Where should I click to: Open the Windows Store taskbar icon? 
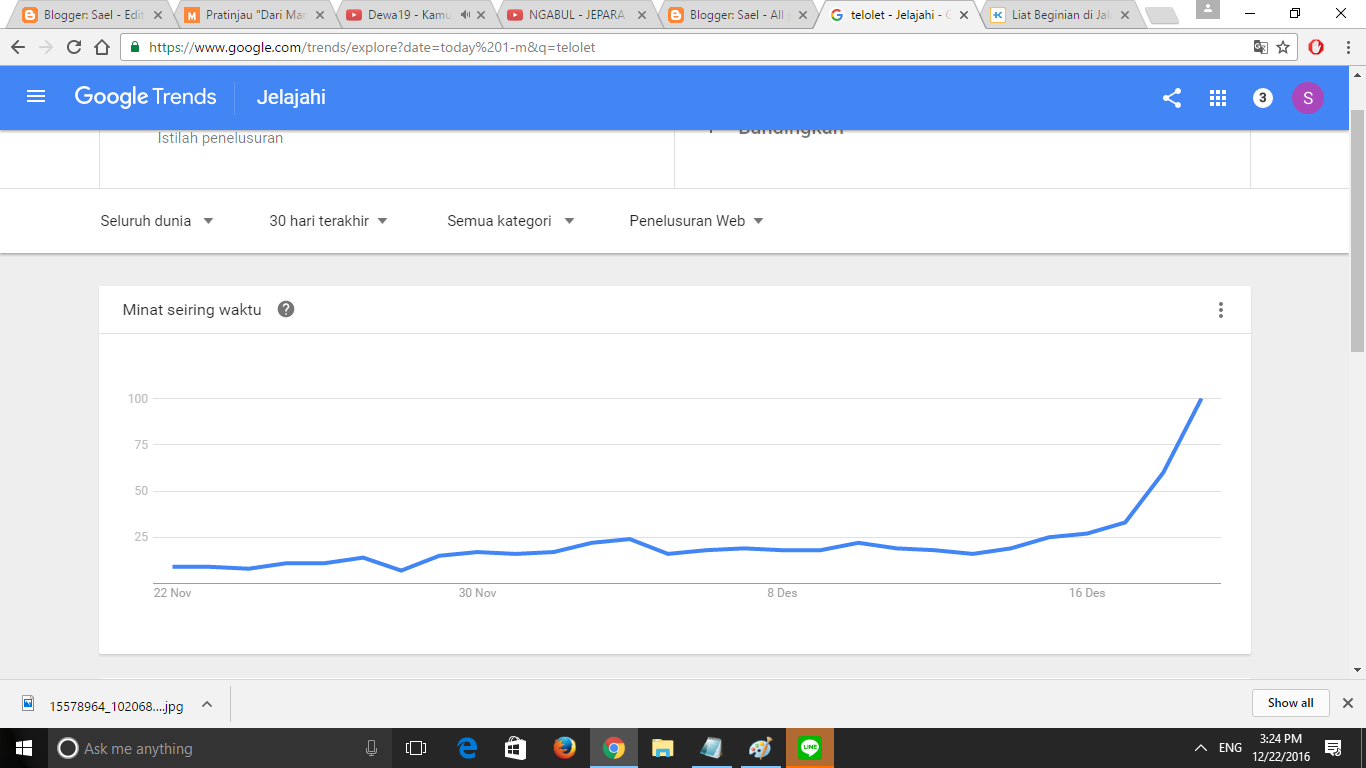pos(516,748)
